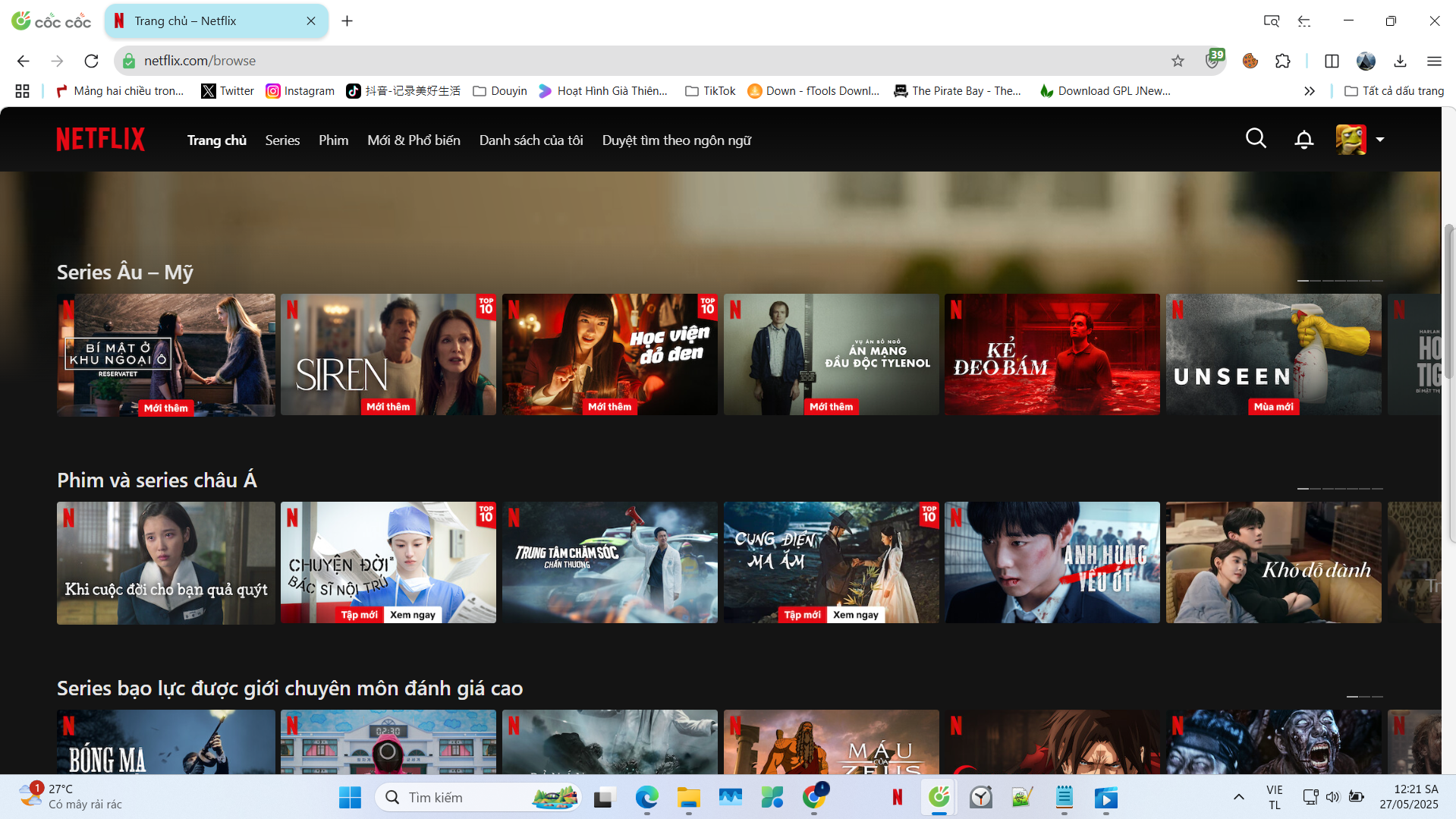Show hidden system tray icons
Screen dimensions: 1456x819
click(1238, 797)
